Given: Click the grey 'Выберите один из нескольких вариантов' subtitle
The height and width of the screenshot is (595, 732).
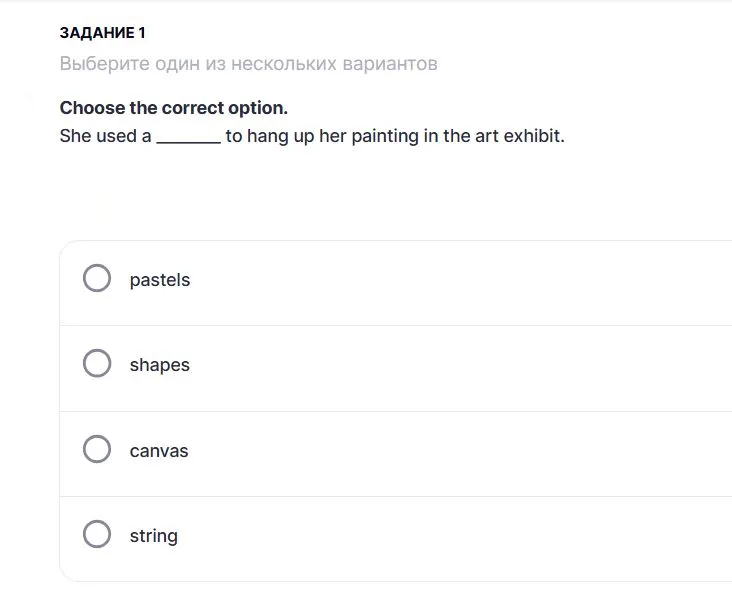Looking at the screenshot, I should (x=248, y=64).
